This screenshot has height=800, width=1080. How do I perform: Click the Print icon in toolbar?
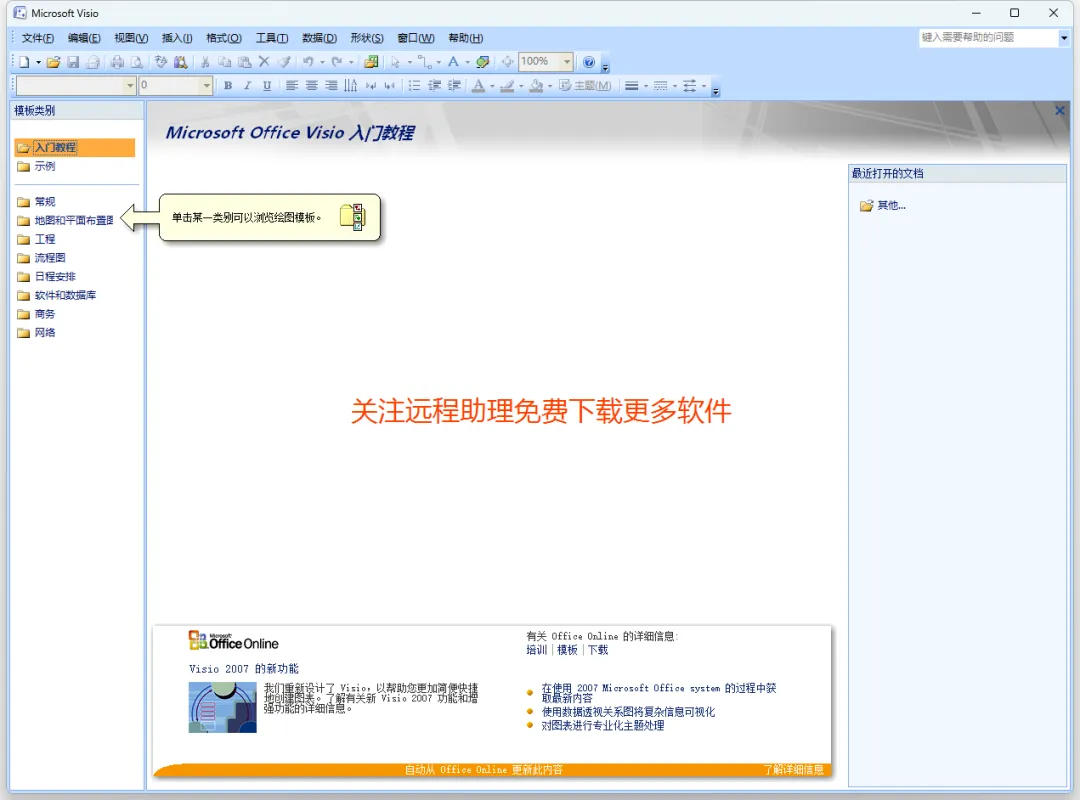tap(118, 62)
